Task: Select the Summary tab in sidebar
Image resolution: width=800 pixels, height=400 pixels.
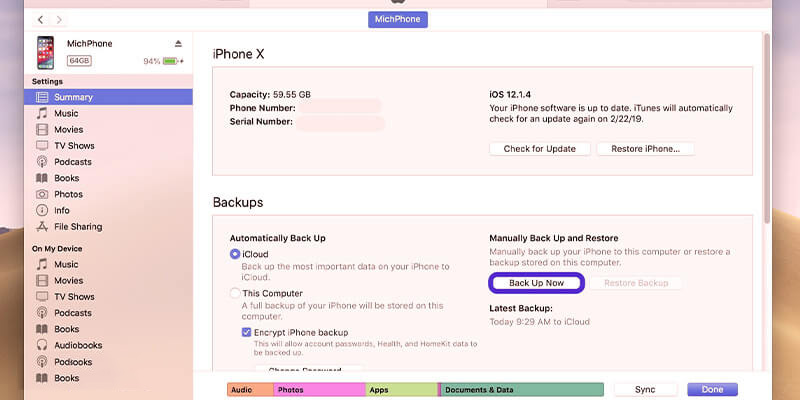Action: click(108, 97)
